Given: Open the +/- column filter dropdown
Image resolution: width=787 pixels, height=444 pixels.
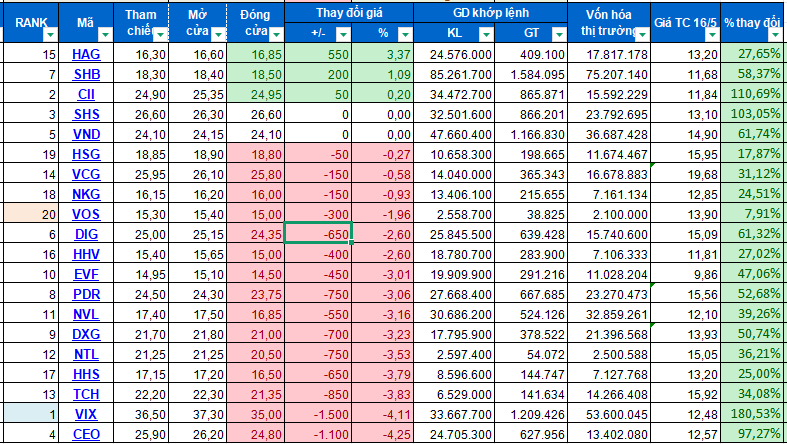Looking at the screenshot, I should (x=343, y=35).
